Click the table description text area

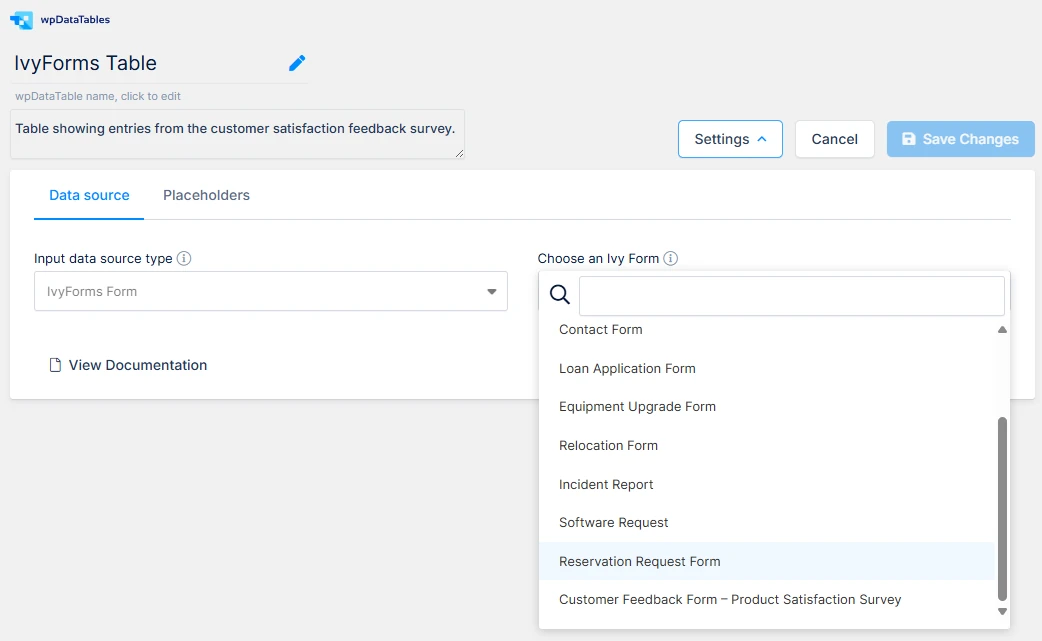[x=237, y=134]
